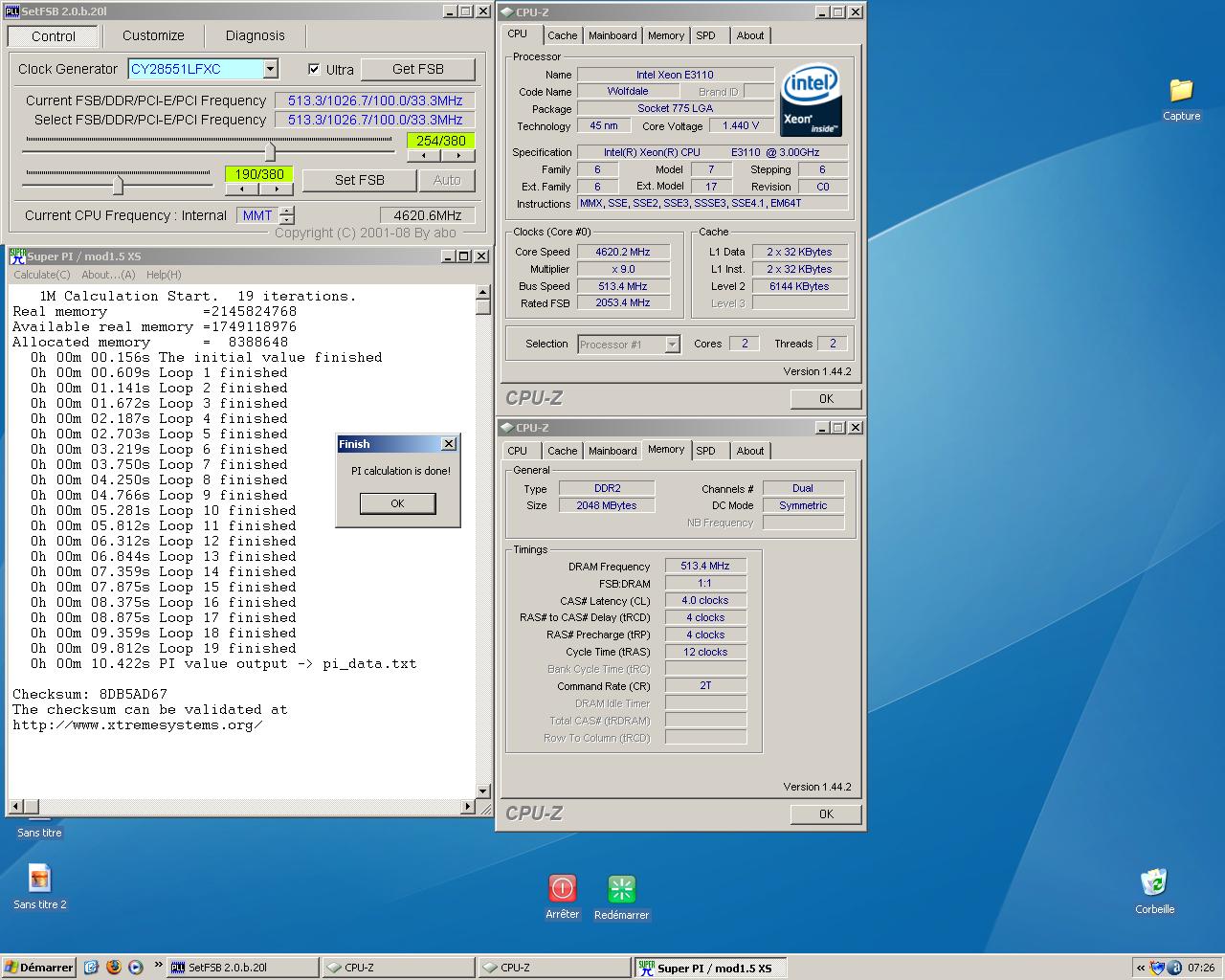Click the 07:26 clock in system tray
Screen dimensions: 1225x980
pyautogui.click(x=1200, y=968)
